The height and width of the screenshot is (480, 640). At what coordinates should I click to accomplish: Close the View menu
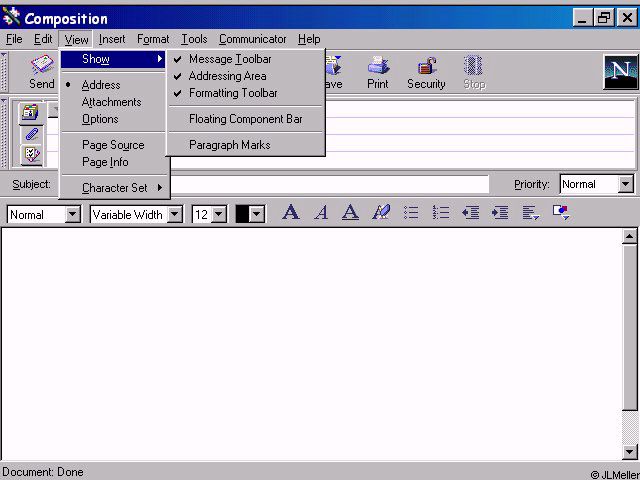click(x=76, y=39)
